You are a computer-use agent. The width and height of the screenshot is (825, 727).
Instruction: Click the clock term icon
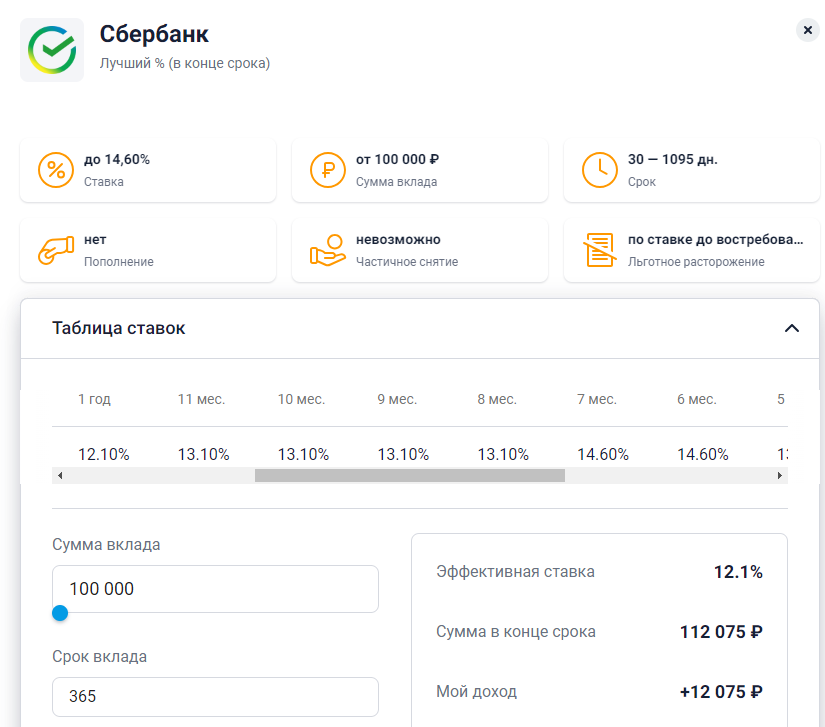(599, 170)
